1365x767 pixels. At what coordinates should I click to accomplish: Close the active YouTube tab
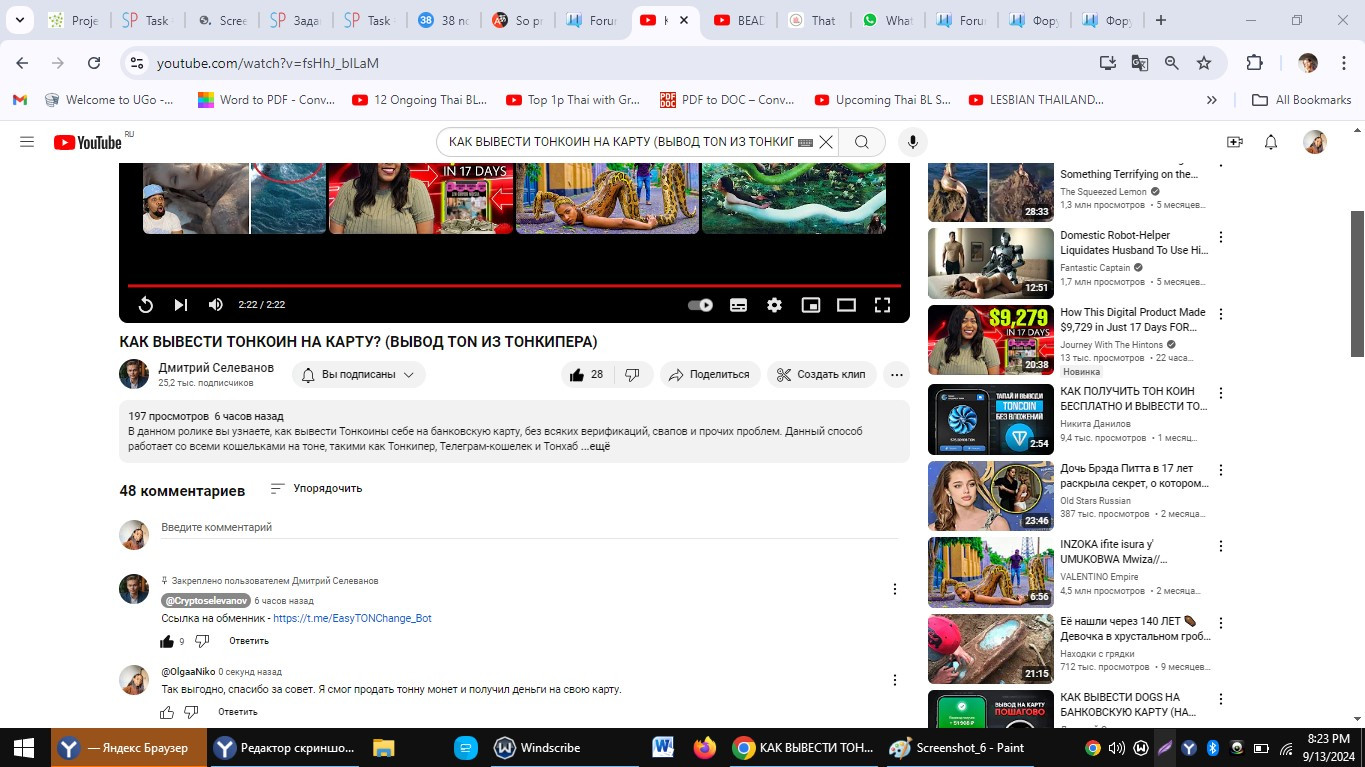684,20
